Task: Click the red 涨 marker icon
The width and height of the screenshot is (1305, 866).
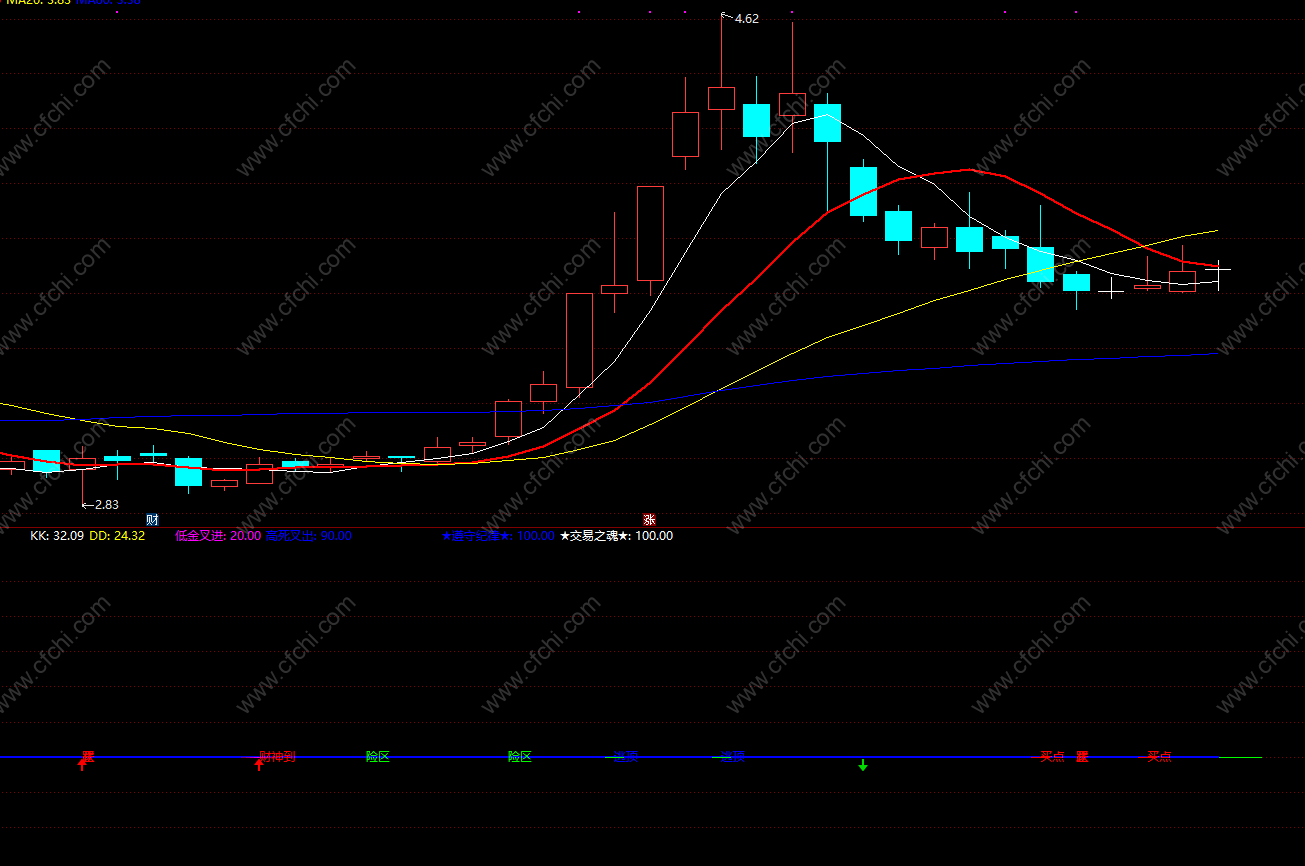Action: coord(649,520)
